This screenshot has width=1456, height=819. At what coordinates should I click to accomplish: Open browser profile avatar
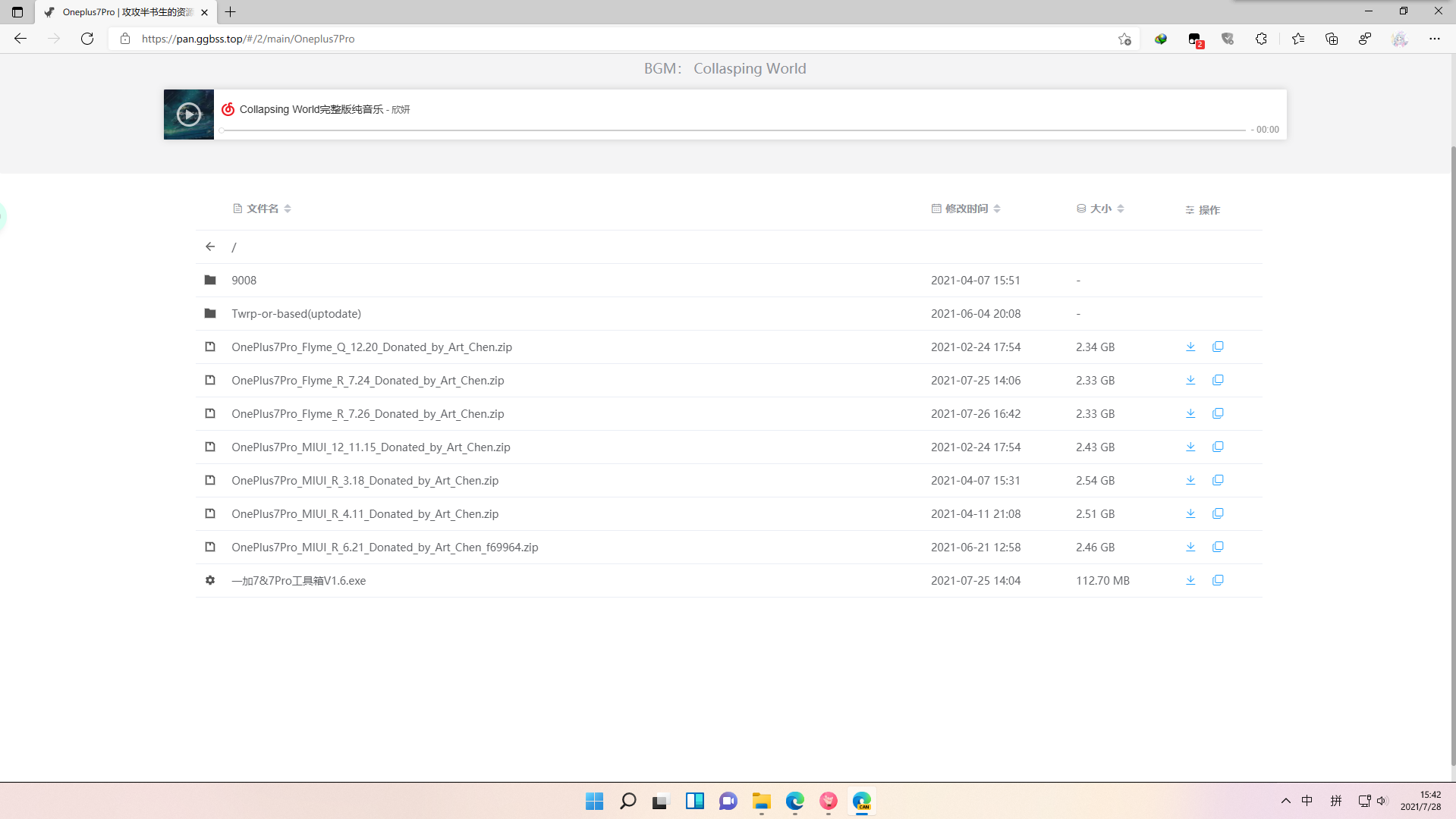1400,39
